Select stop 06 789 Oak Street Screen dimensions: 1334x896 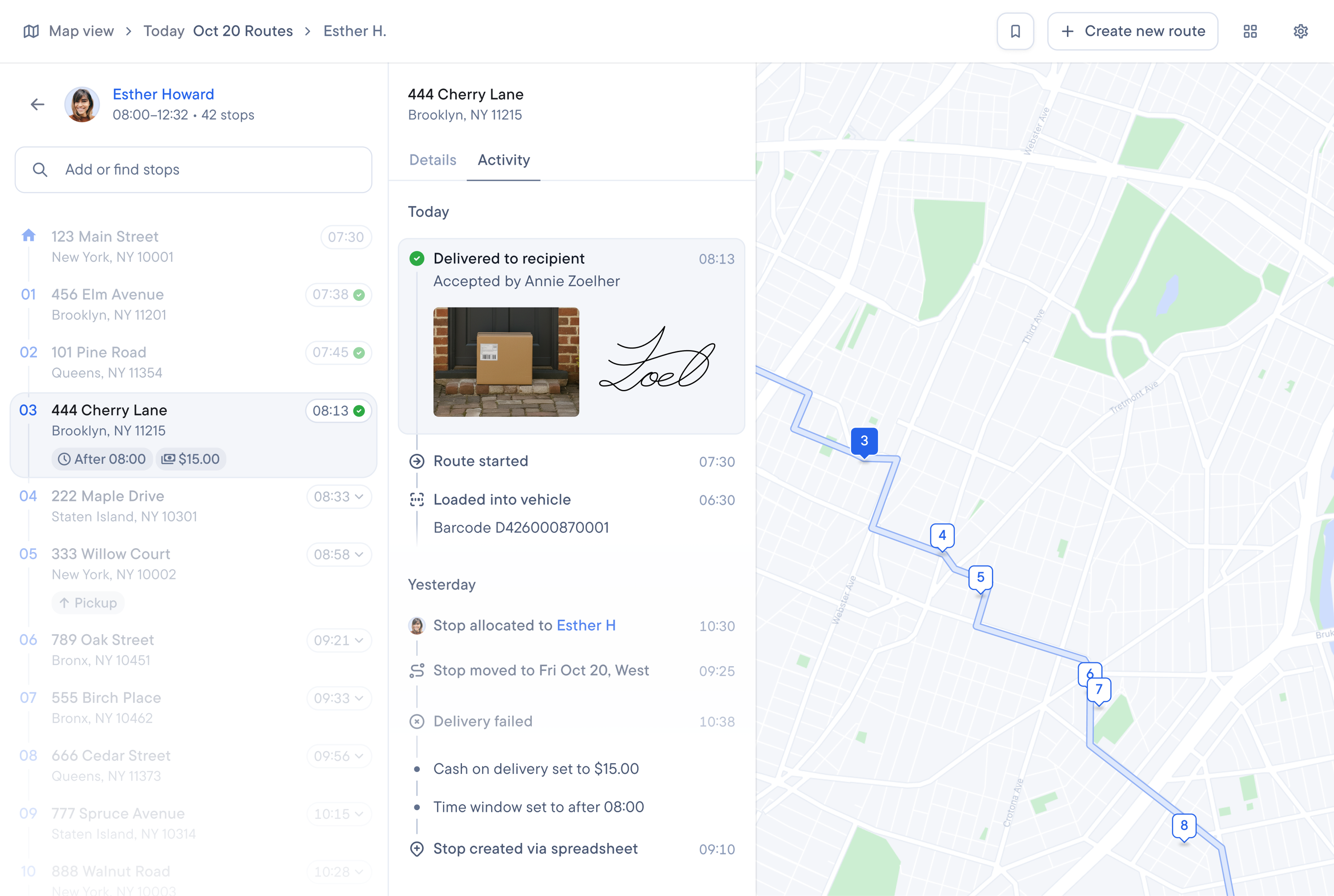[194, 650]
